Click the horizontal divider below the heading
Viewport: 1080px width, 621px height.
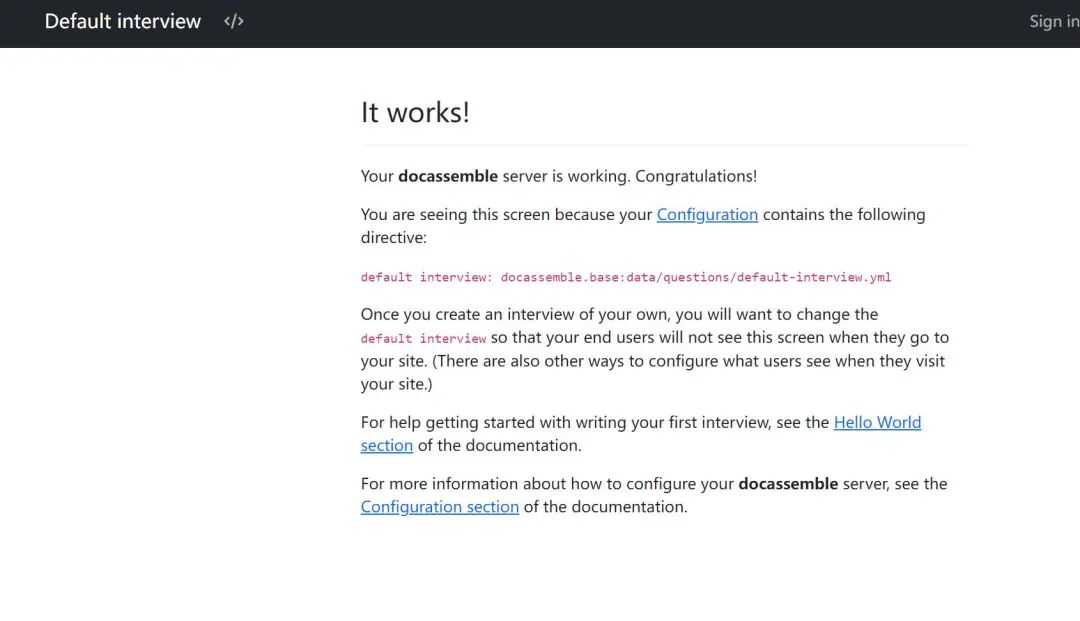click(x=664, y=145)
